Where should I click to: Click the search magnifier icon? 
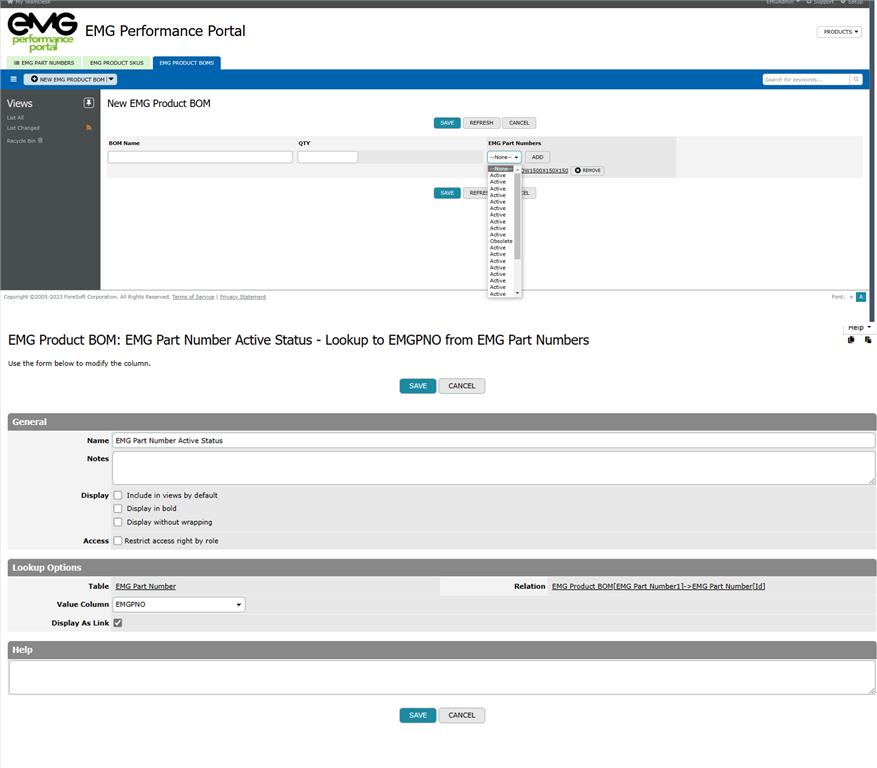(x=856, y=79)
